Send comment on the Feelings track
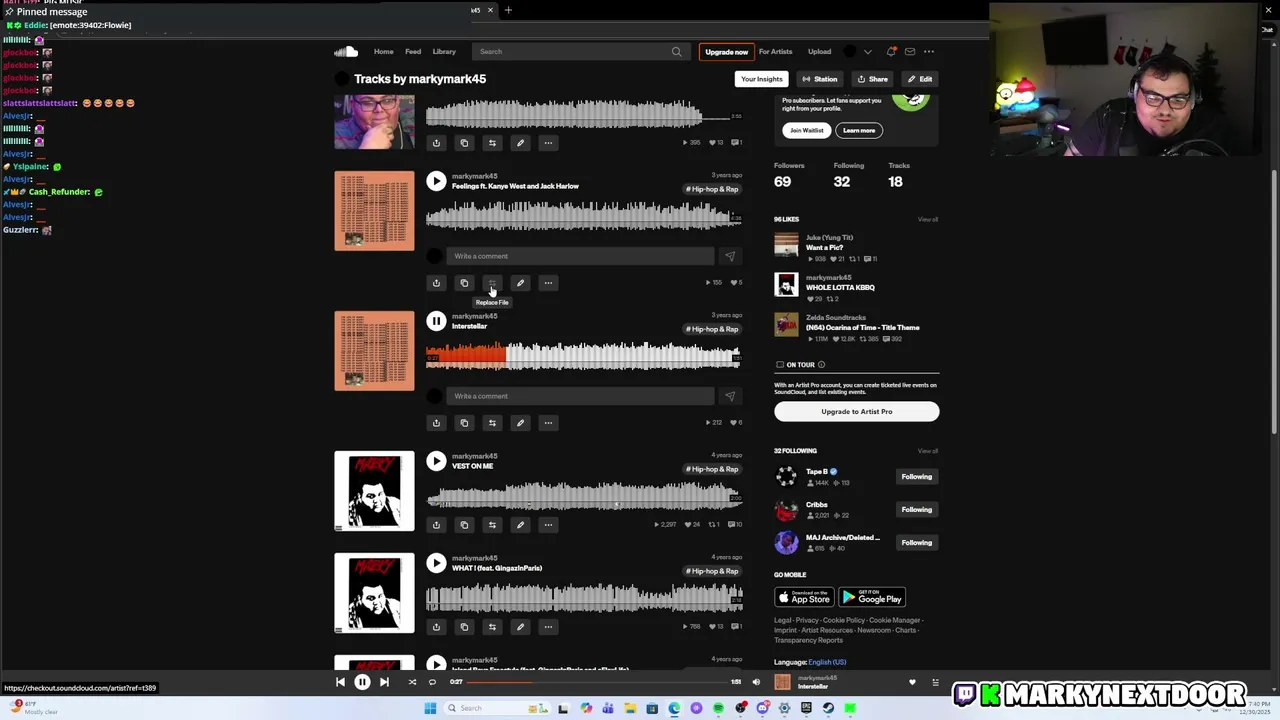The height and width of the screenshot is (720, 1280). [x=730, y=256]
